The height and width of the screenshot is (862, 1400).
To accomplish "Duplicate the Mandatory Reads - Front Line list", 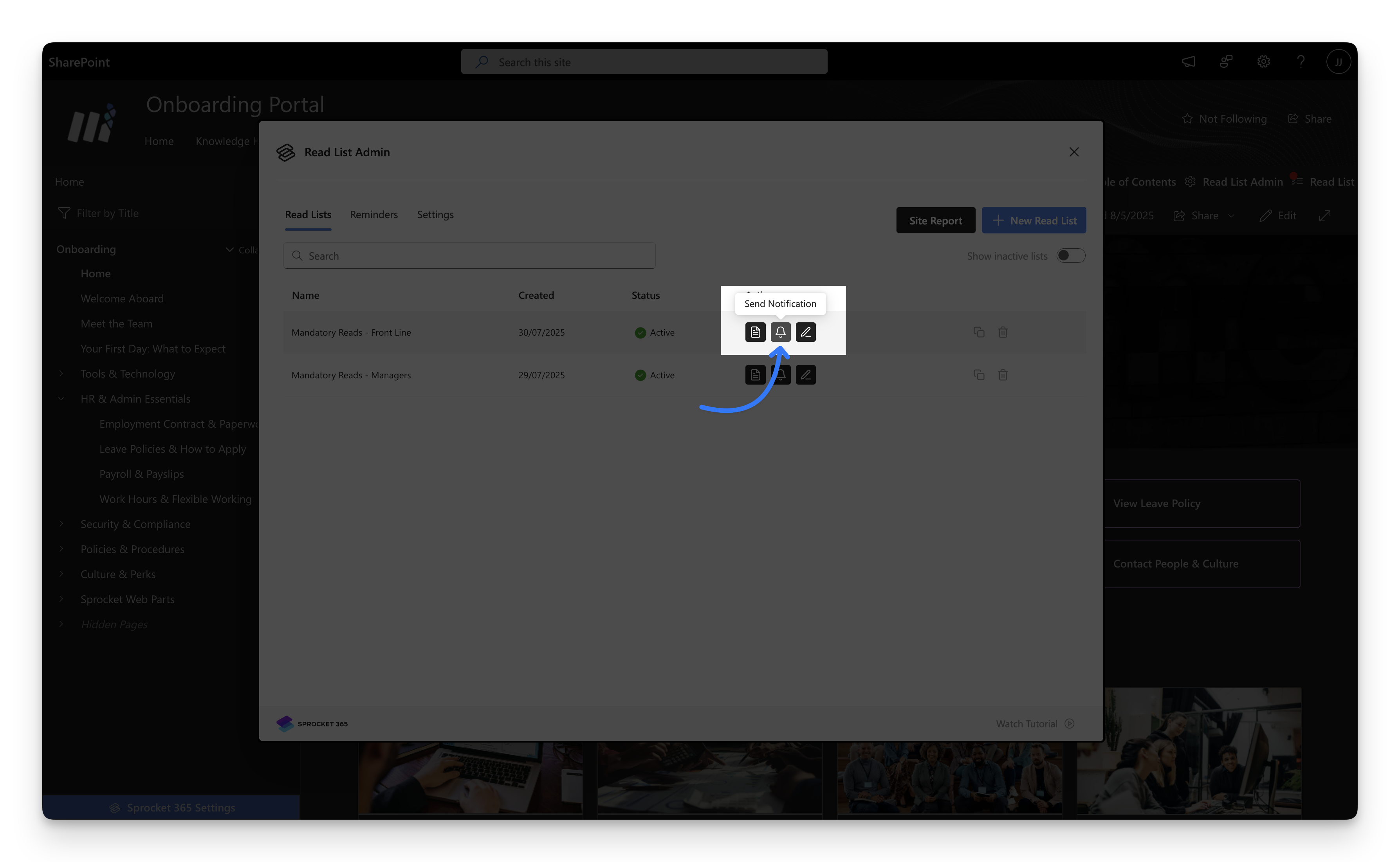I will coord(978,332).
